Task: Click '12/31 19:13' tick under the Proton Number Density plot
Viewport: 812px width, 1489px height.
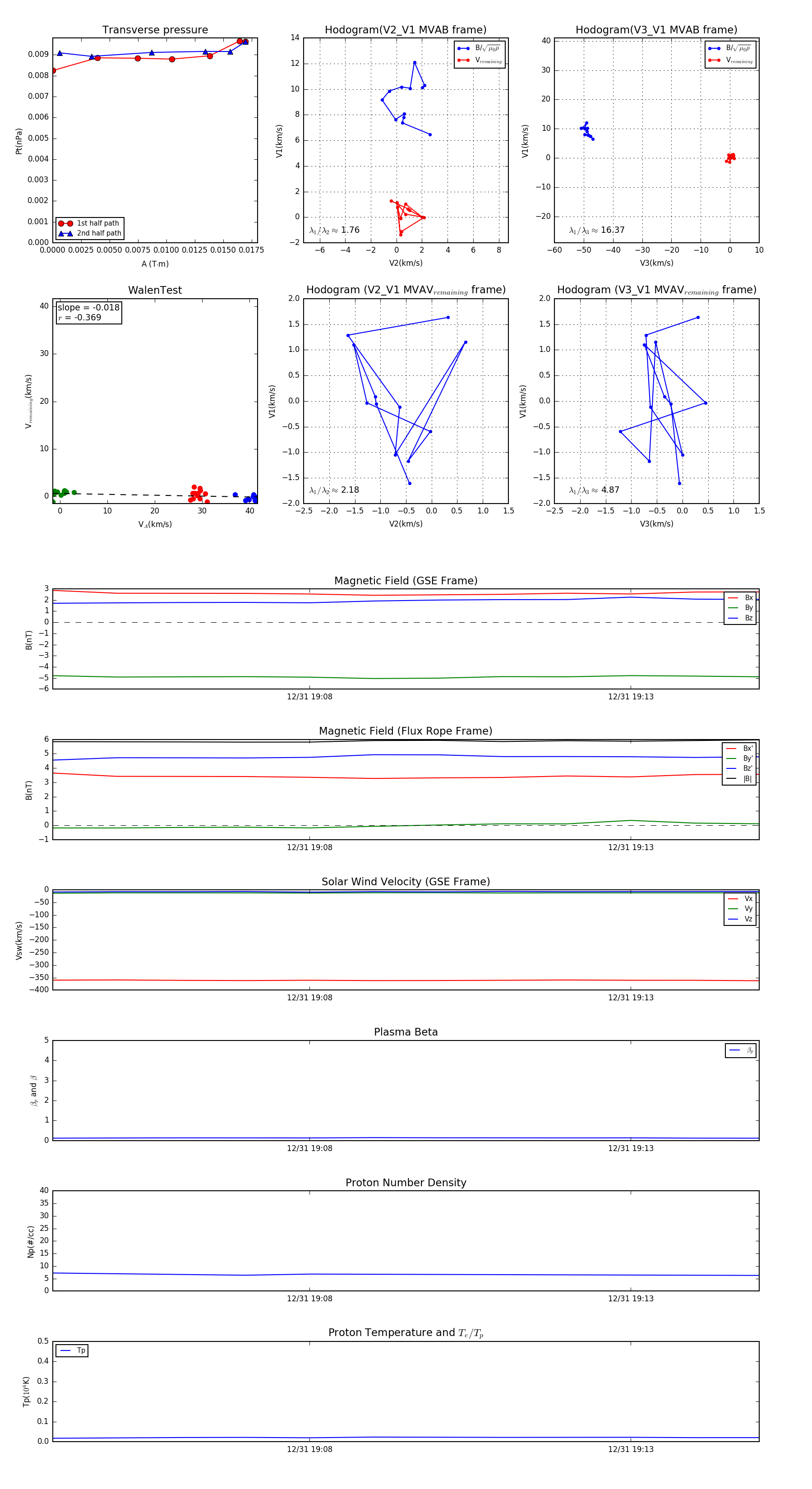Action: (x=631, y=1299)
